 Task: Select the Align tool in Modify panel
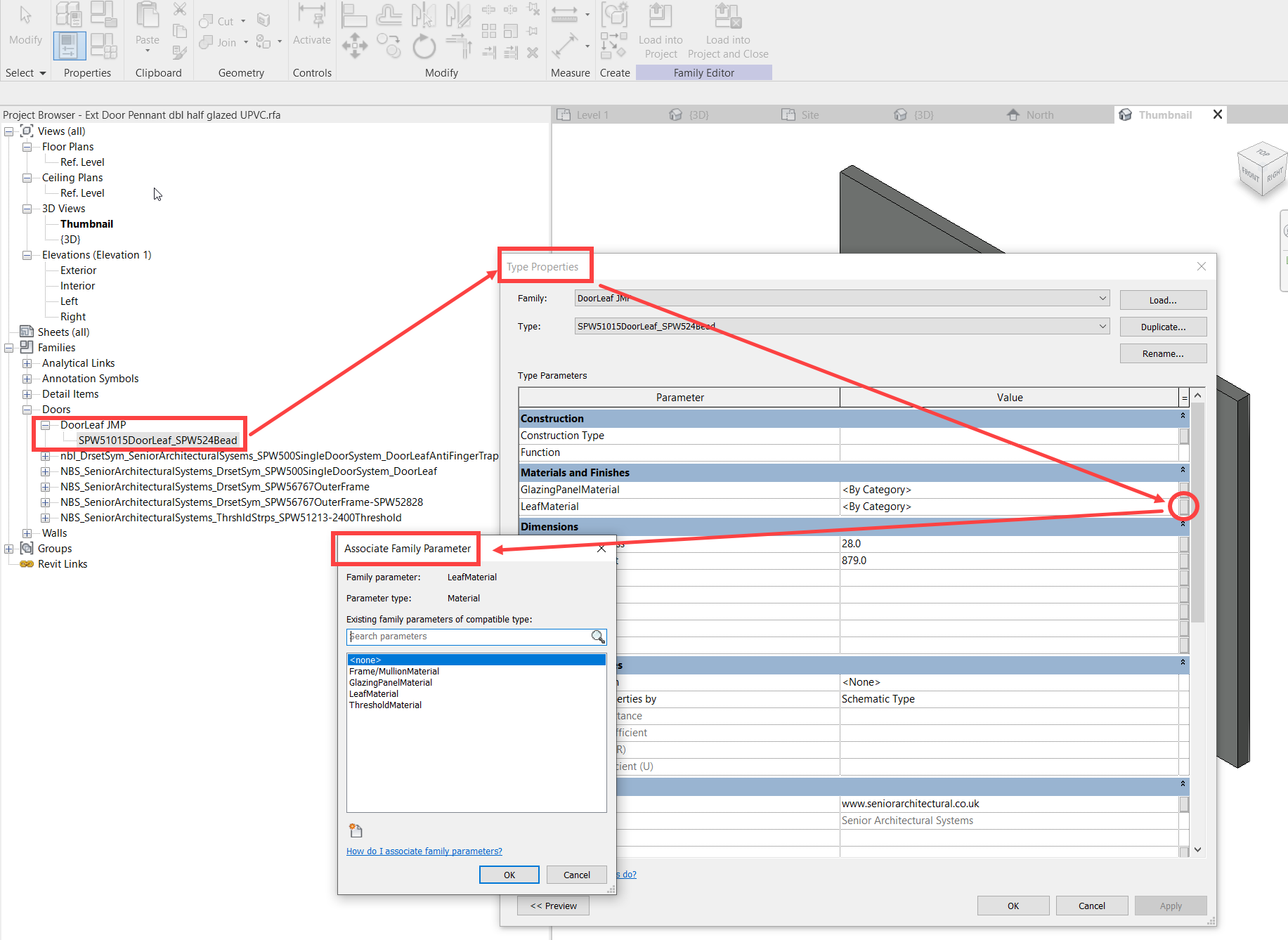coord(354,15)
